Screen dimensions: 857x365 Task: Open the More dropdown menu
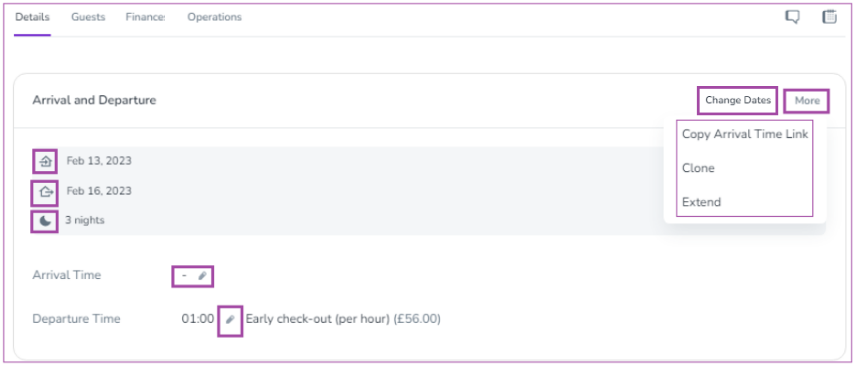(x=807, y=101)
